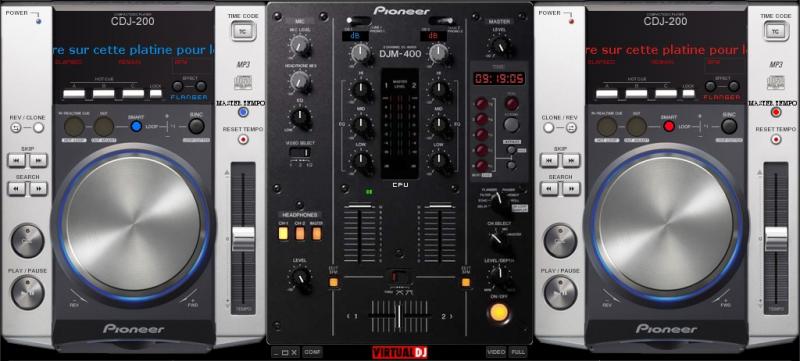Click the left deck jog wheel
Image resolution: width=800 pixels, height=361 pixels.
[x=133, y=224]
